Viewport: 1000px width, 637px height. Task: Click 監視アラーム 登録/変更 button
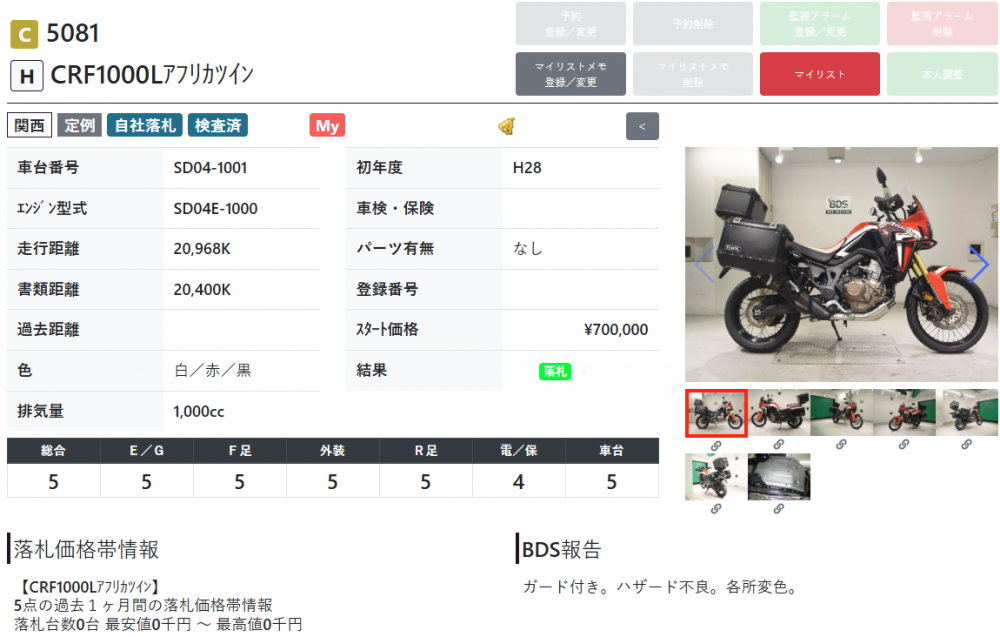819,23
